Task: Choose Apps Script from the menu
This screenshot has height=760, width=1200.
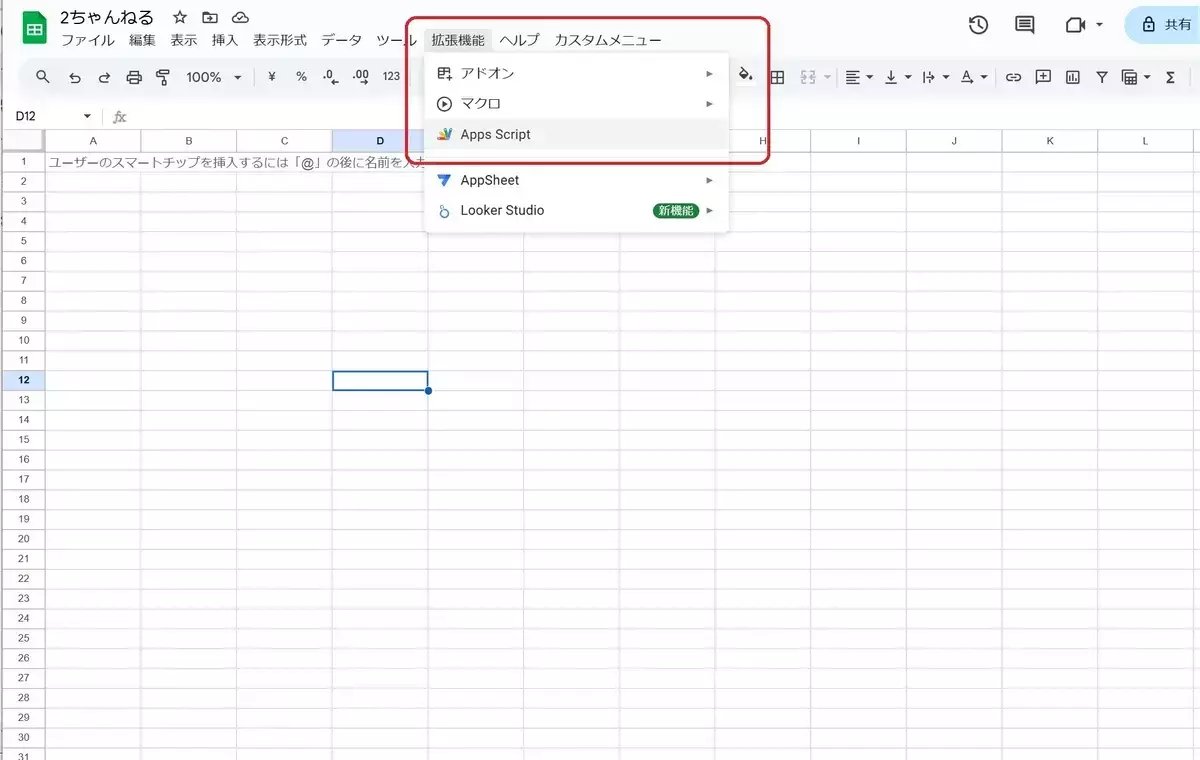Action: (577, 134)
